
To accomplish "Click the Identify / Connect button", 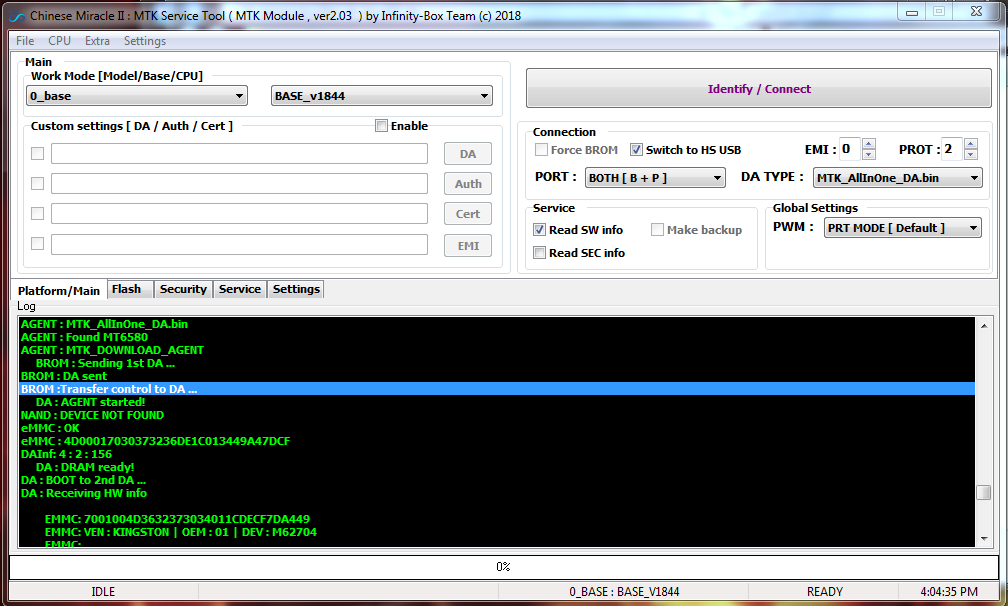I will (759, 89).
